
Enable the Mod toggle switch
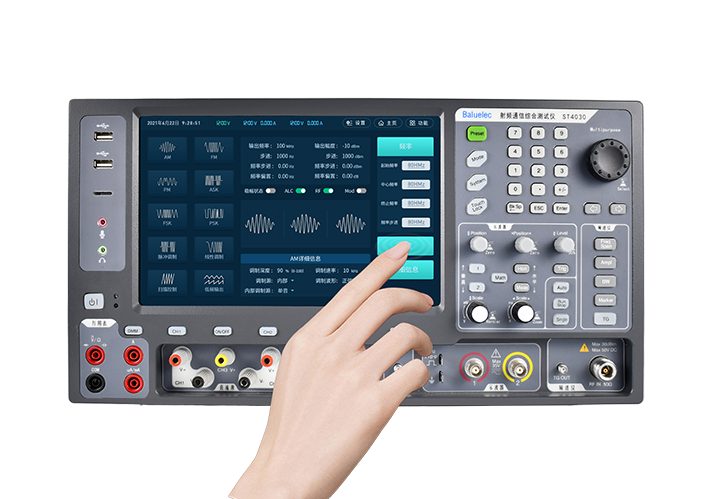pos(360,189)
